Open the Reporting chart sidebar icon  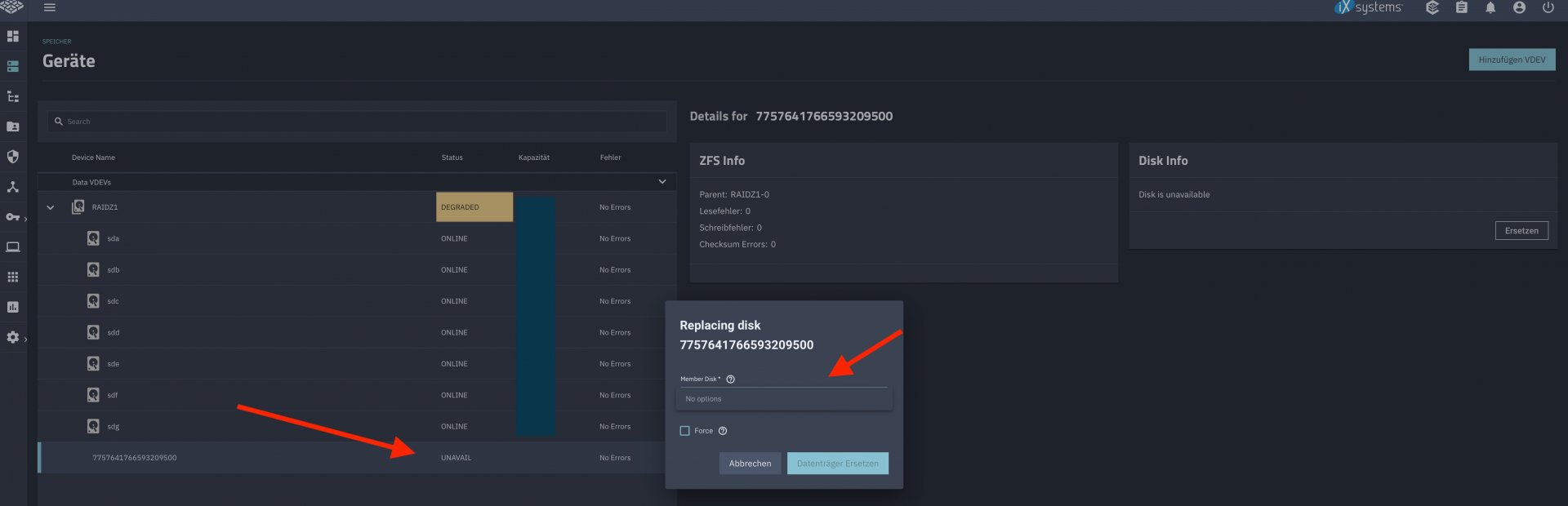click(13, 307)
